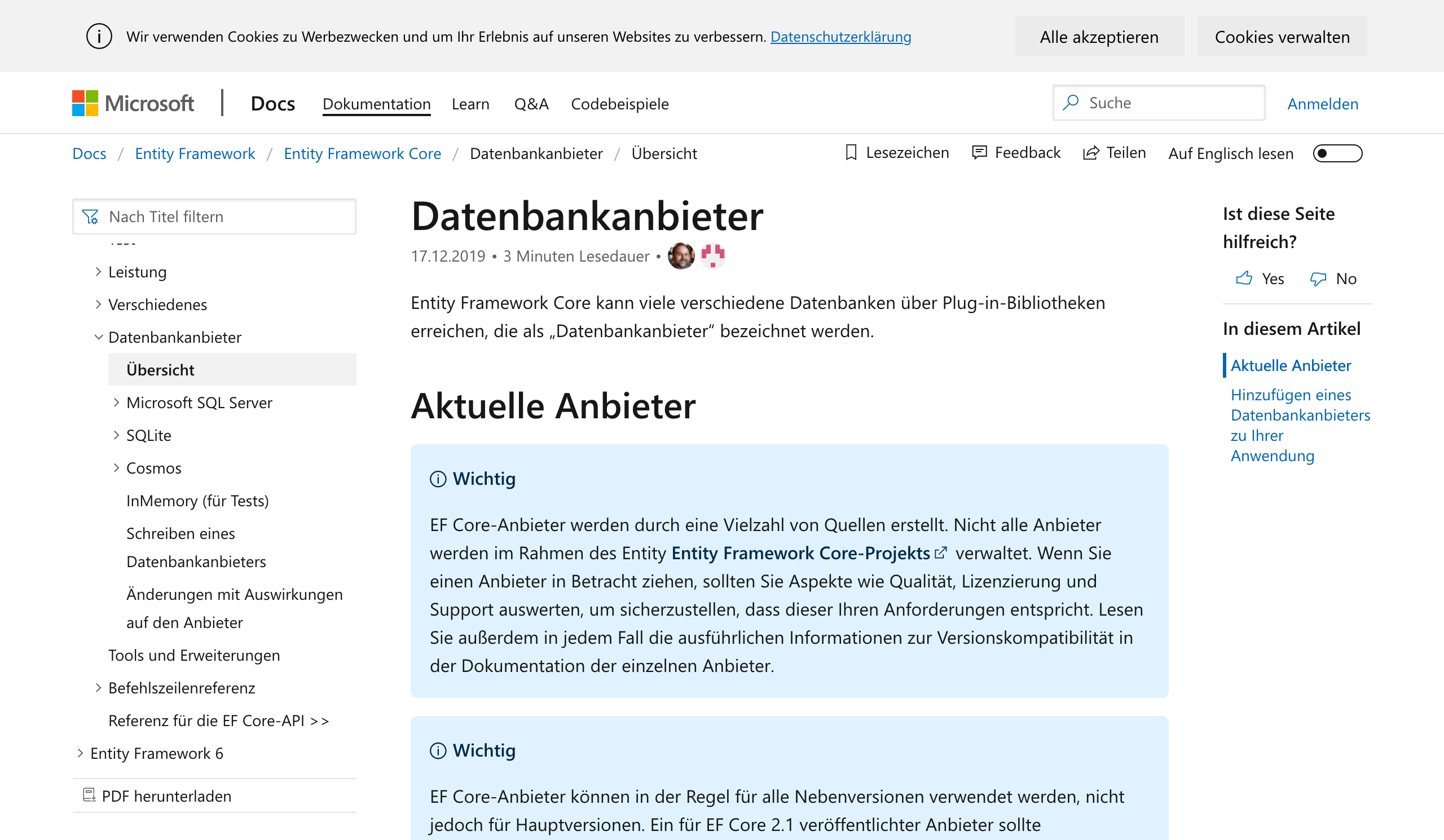Click the first contributor avatar photo
The image size is (1444, 840).
tap(681, 255)
